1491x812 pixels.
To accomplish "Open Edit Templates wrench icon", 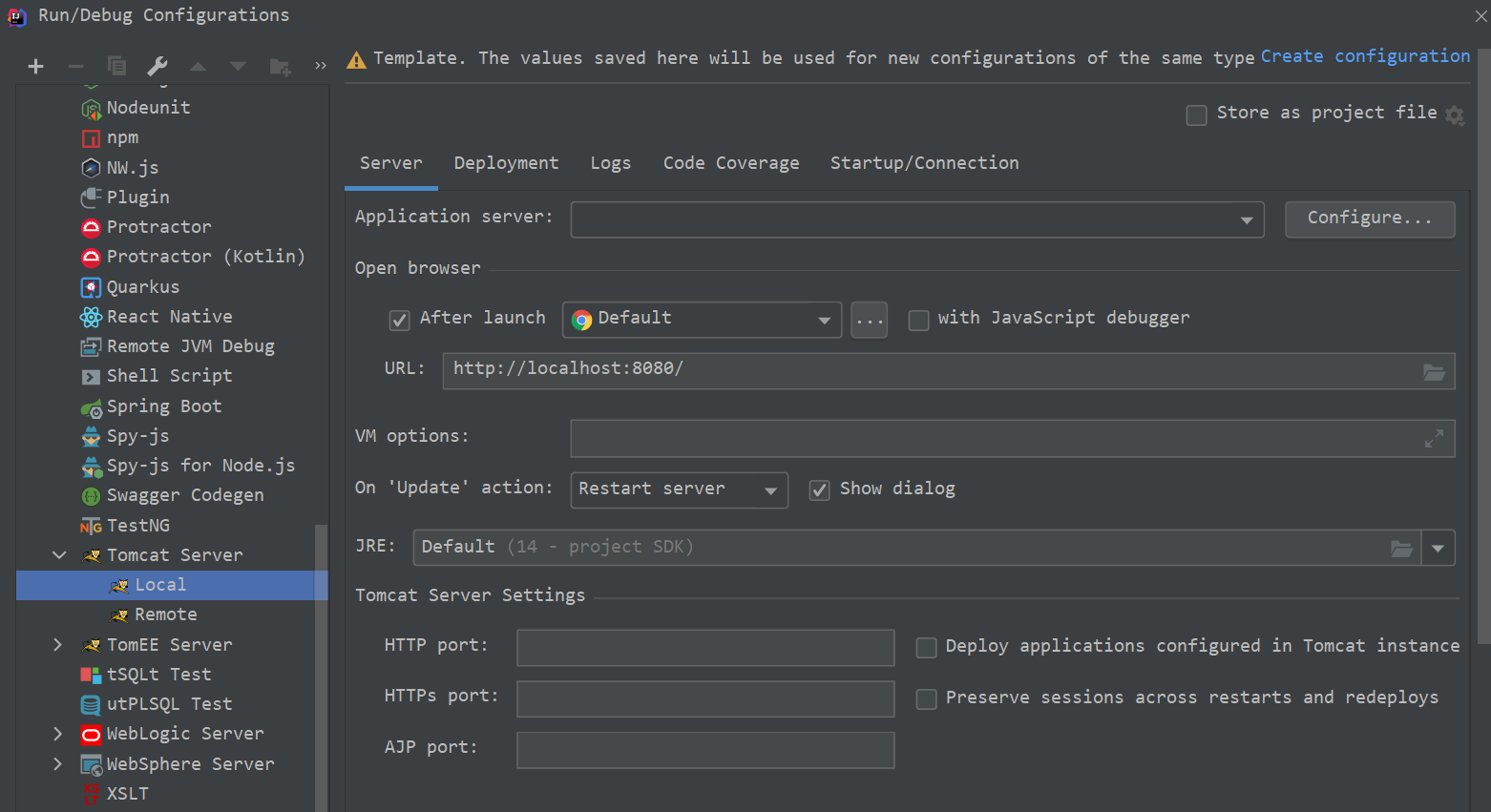I will pyautogui.click(x=157, y=66).
